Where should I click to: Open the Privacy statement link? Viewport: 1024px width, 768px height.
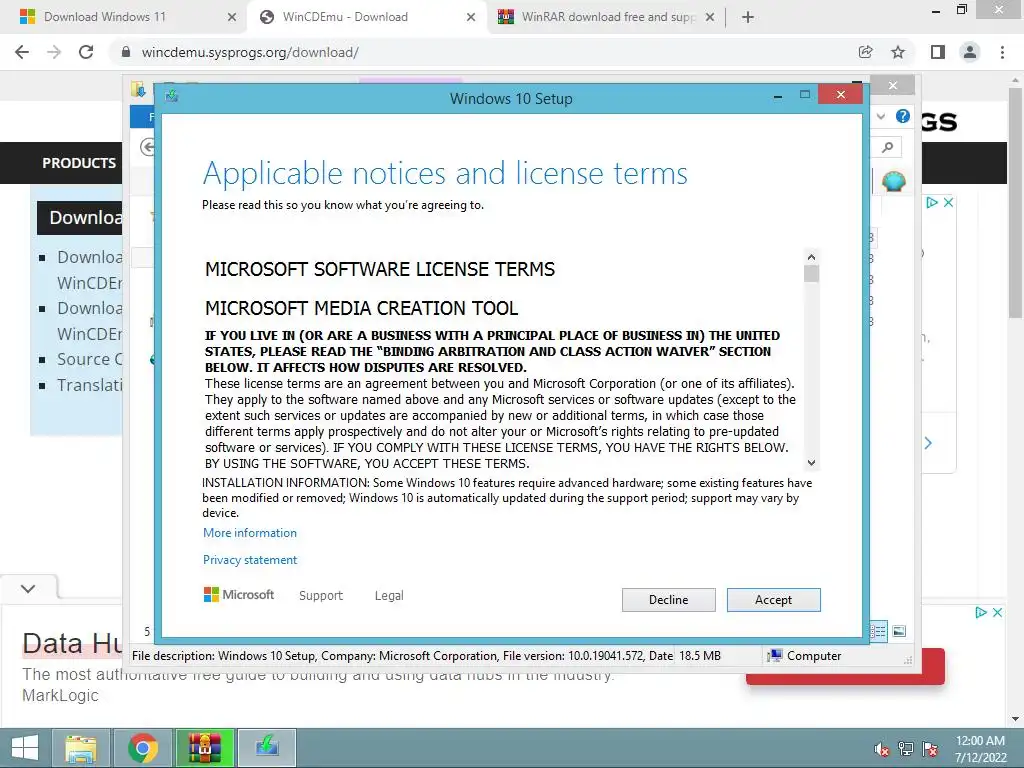[249, 560]
